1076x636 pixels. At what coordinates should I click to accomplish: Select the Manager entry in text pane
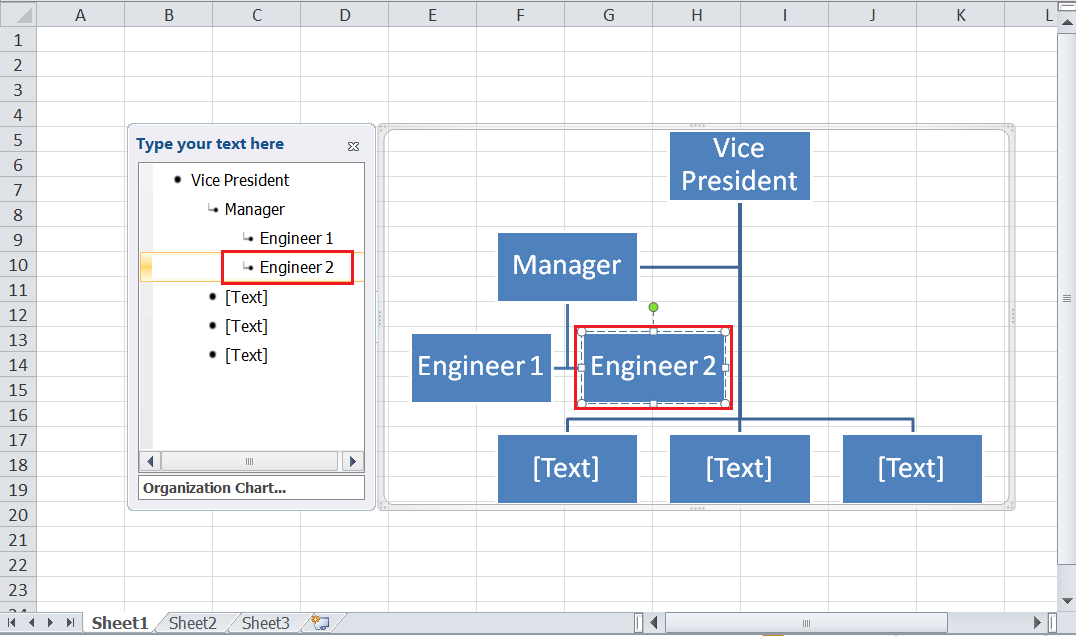point(255,209)
